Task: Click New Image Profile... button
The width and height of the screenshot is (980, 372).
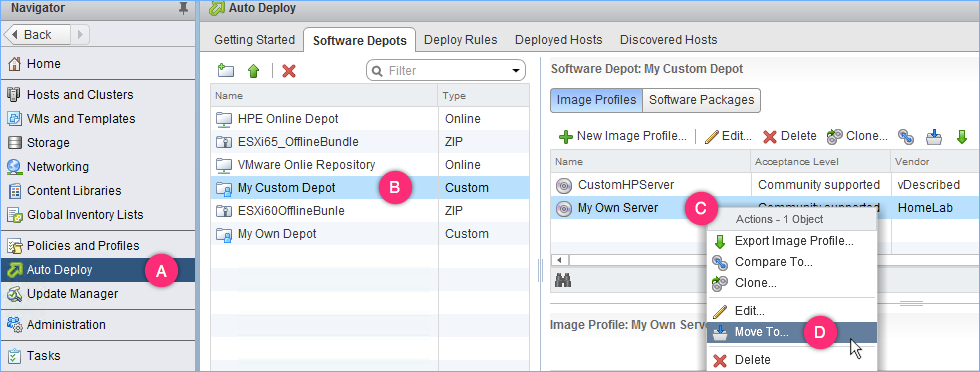Action: coord(623,136)
